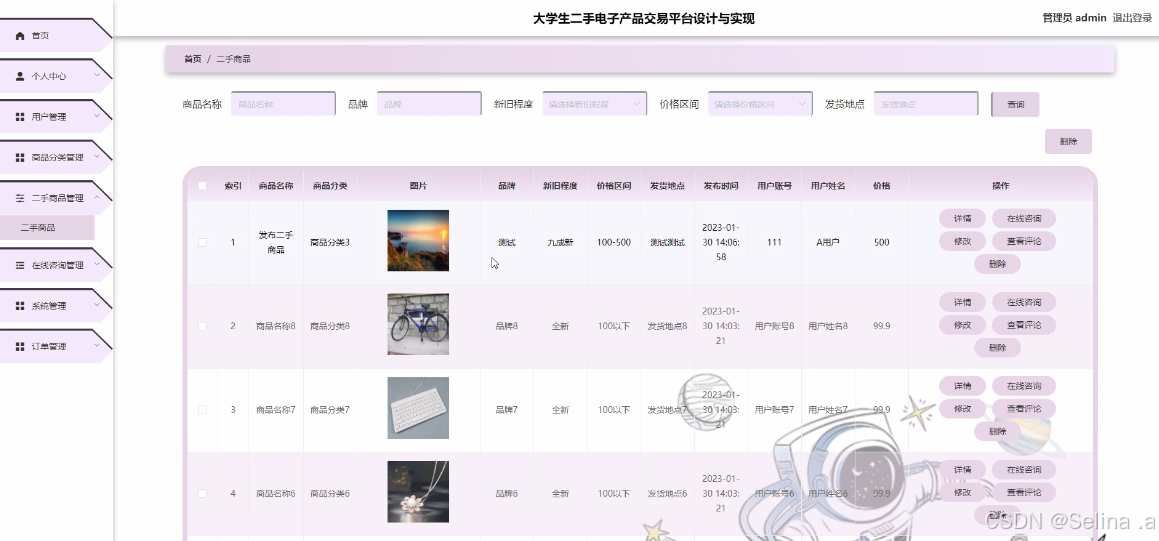
Task: Expand the 系统管理 chevron
Action: (x=97, y=304)
